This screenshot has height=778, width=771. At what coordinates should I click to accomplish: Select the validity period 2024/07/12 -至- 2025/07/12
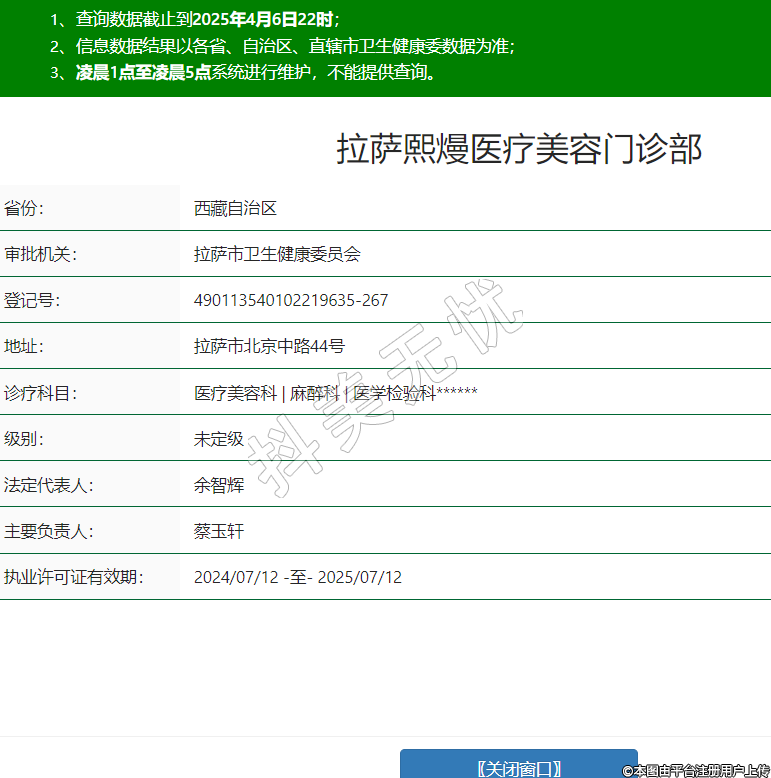[x=298, y=577]
